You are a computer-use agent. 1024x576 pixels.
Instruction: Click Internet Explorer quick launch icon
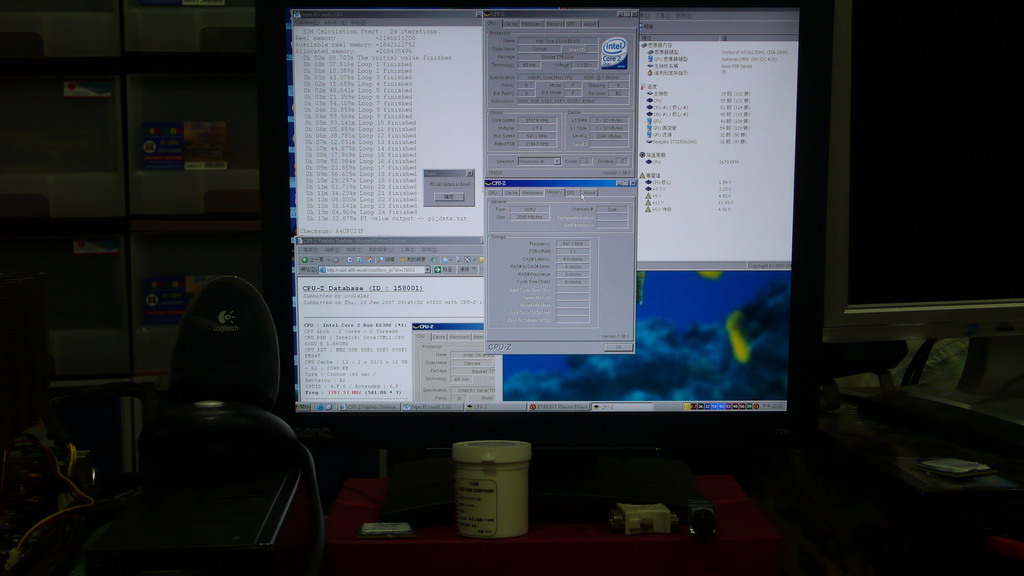tap(319, 407)
